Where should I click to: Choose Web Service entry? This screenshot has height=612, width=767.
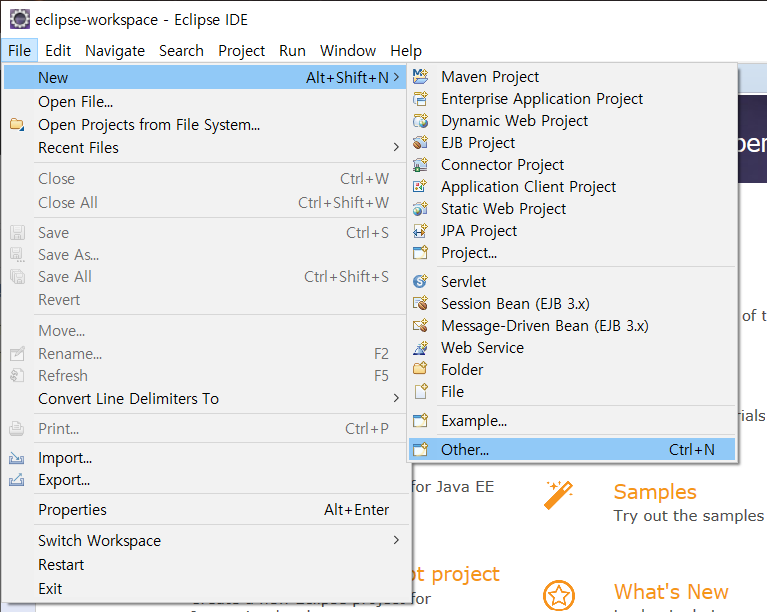click(572, 348)
